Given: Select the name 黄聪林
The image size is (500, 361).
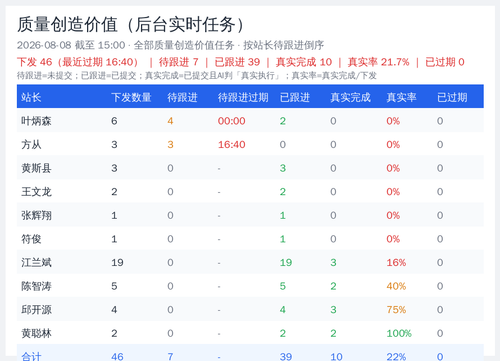Looking at the screenshot, I should coord(36,333).
